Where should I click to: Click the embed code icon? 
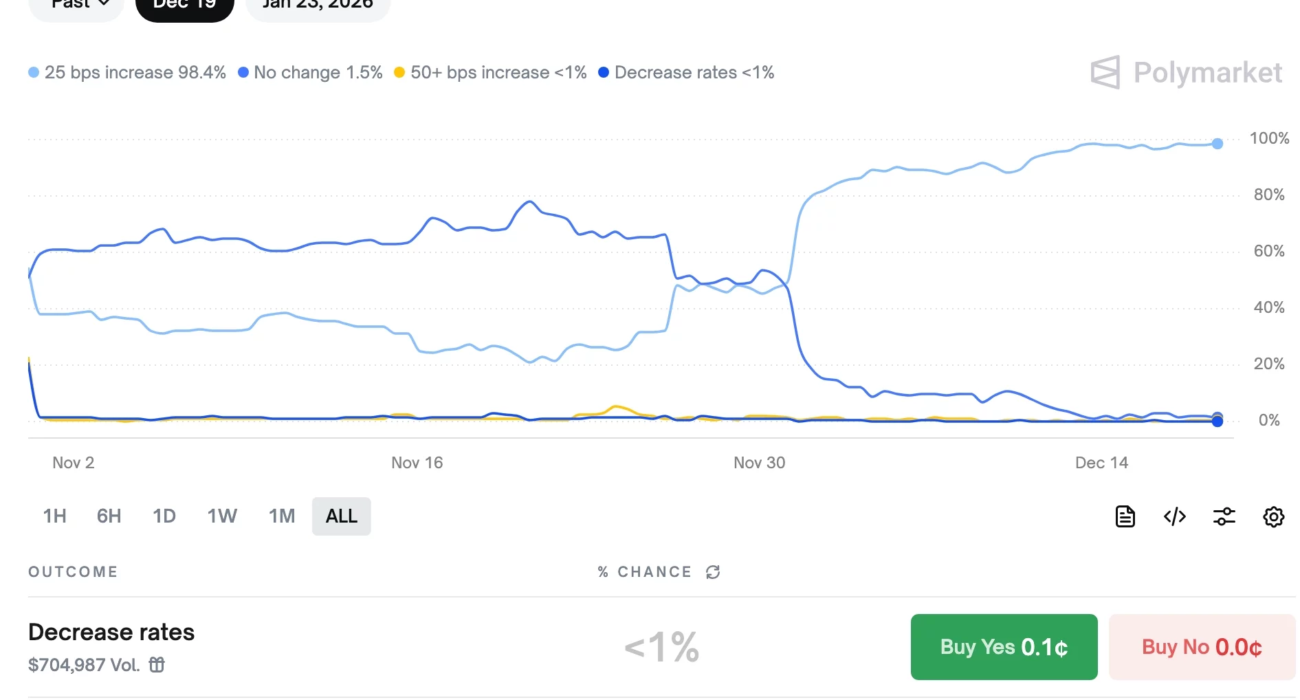[x=1175, y=516]
